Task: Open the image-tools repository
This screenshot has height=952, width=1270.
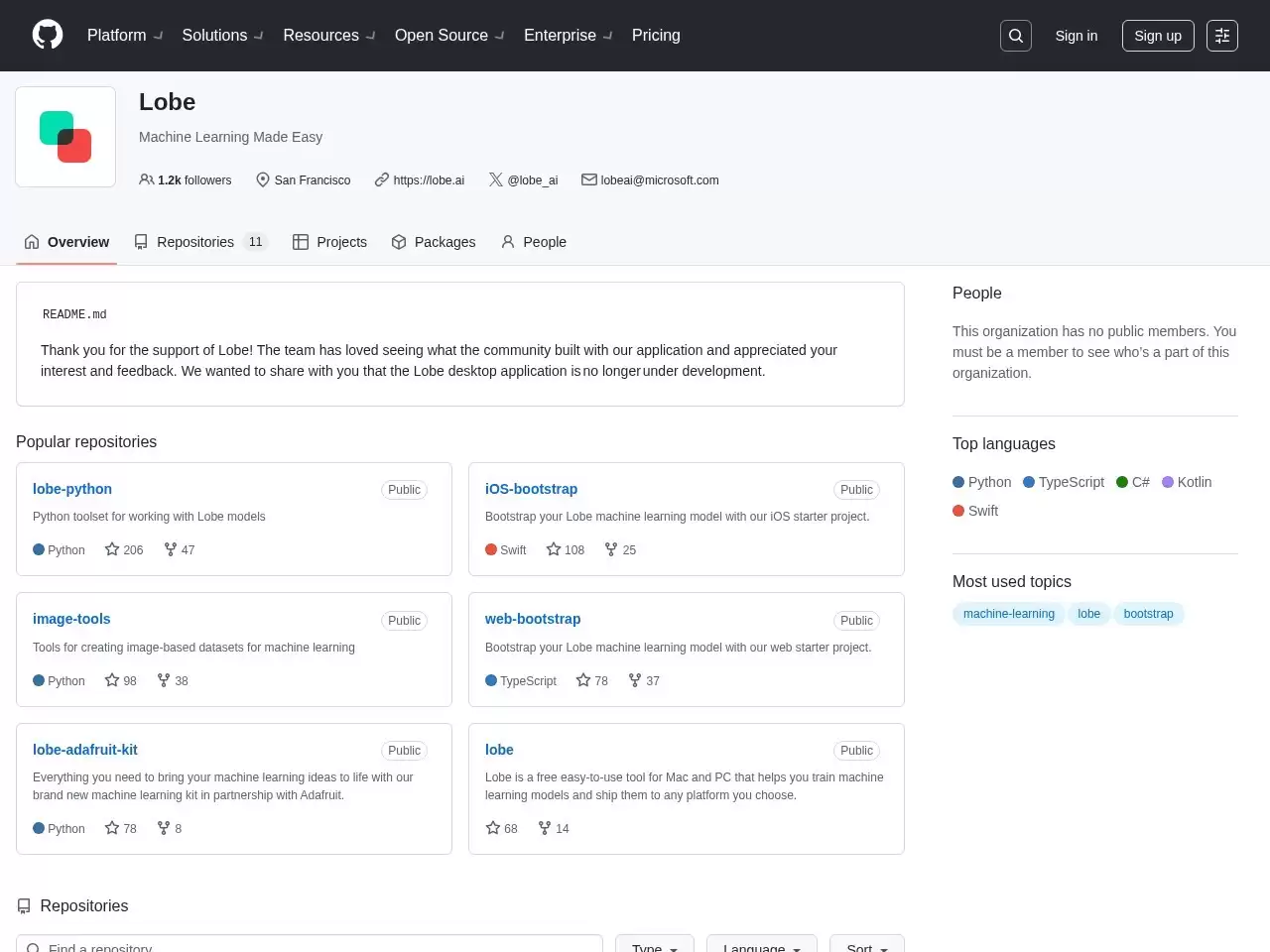Action: point(71,619)
